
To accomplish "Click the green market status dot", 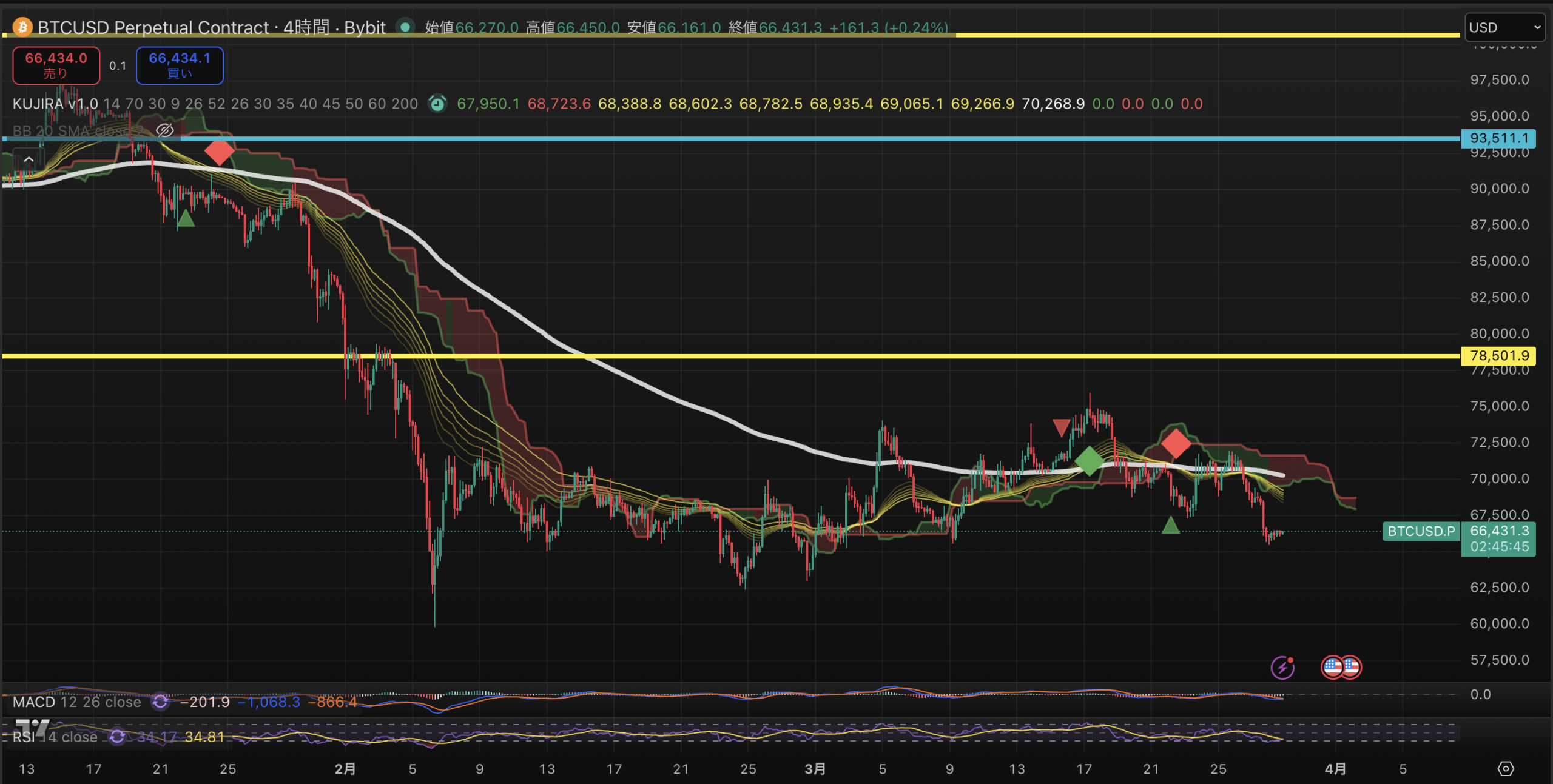I will coord(405,27).
